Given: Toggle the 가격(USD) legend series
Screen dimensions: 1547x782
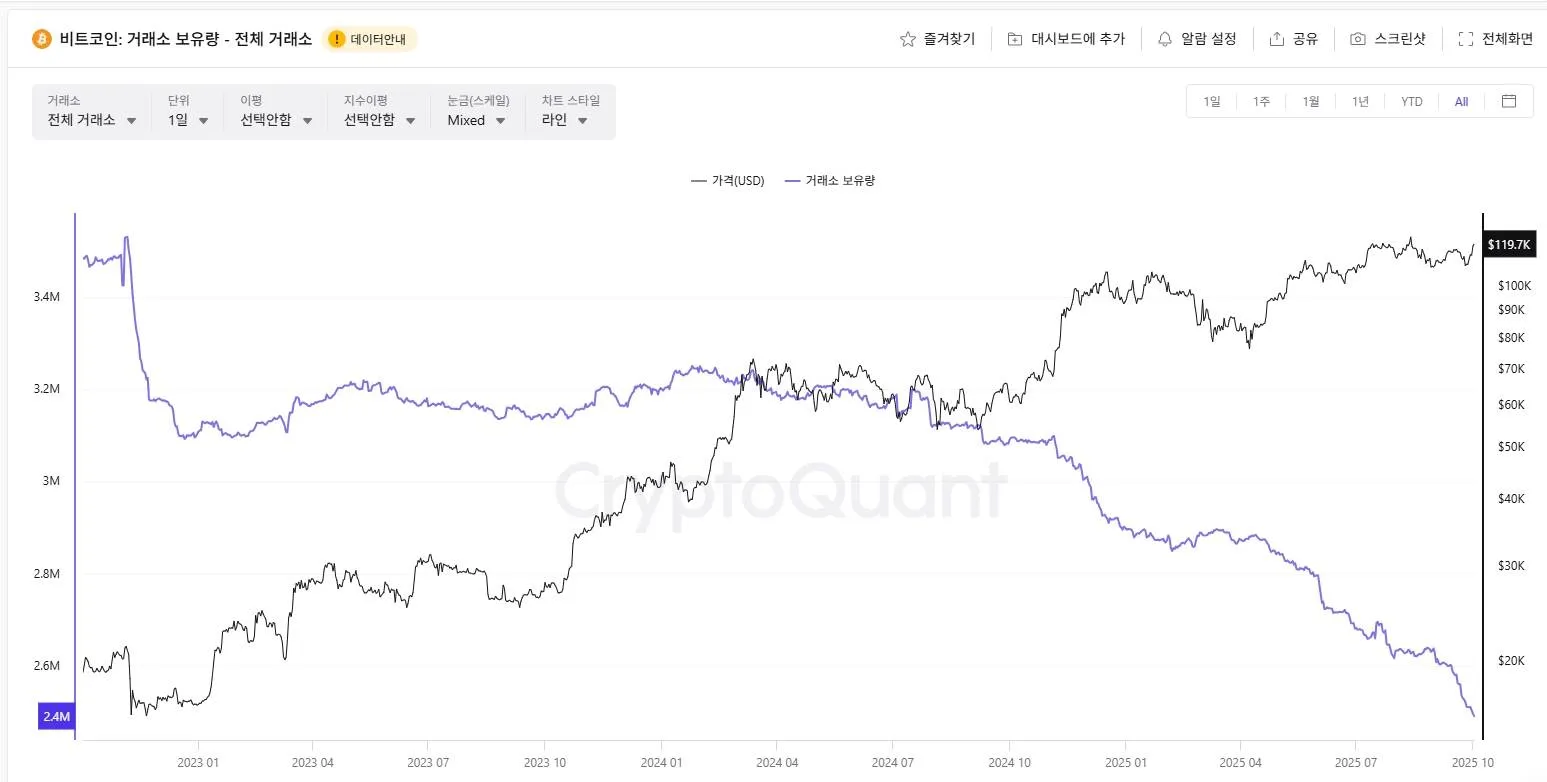Looking at the screenshot, I should coord(728,181).
